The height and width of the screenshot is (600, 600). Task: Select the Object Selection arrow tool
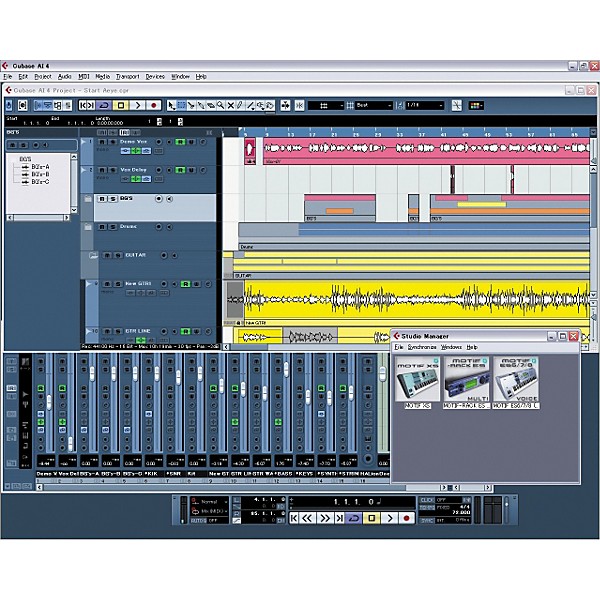[x=171, y=105]
